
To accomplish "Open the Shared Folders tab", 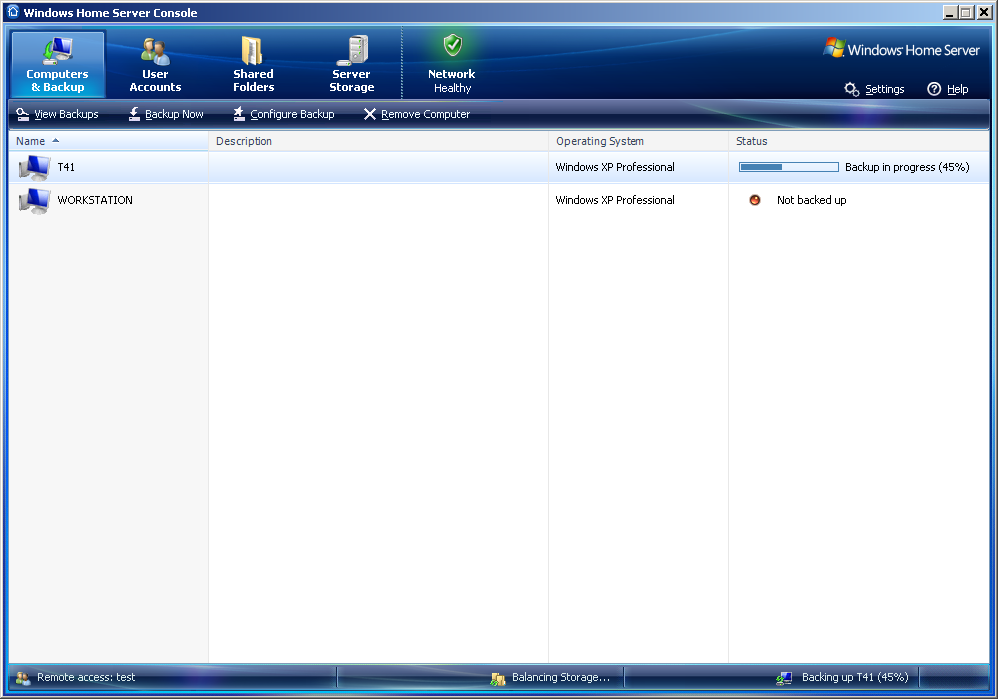I will click(253, 65).
